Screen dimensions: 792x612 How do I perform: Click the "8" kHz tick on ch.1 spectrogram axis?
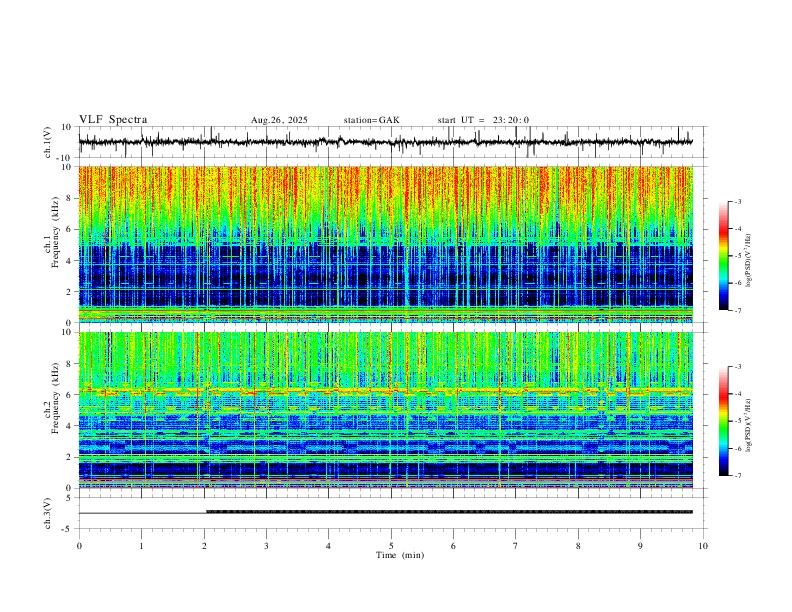[x=69, y=198]
